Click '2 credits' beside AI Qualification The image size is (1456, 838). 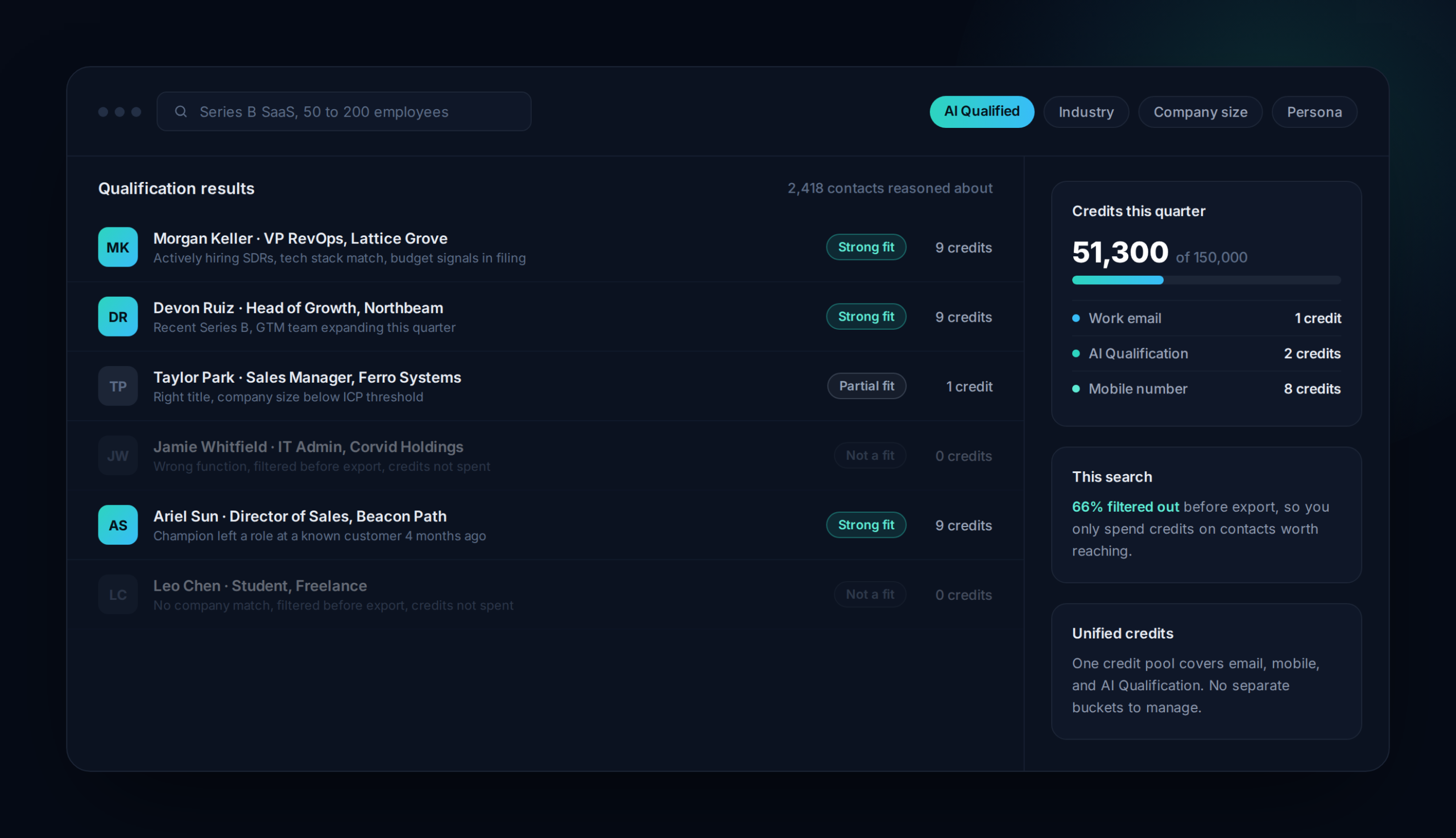point(1312,354)
